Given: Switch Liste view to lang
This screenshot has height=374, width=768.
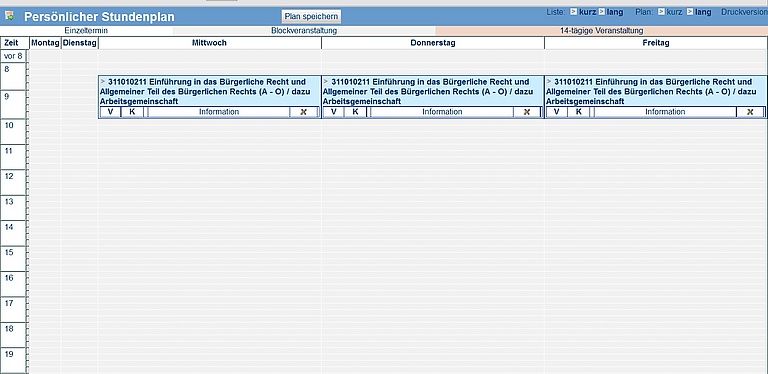Looking at the screenshot, I should point(615,12).
